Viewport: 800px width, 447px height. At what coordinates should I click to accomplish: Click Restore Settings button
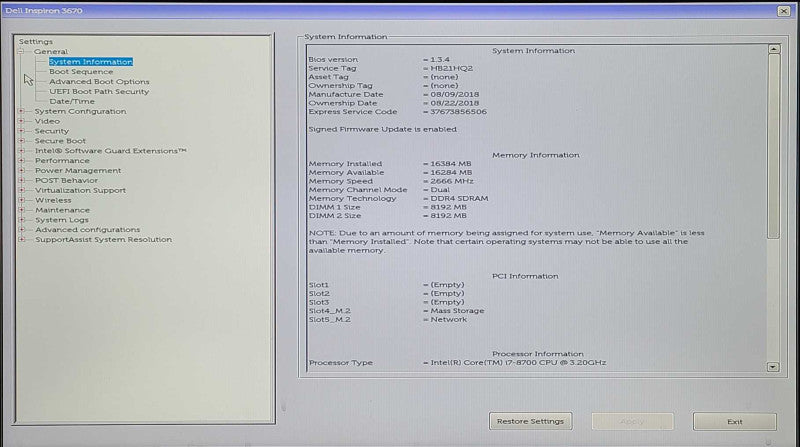pos(531,421)
